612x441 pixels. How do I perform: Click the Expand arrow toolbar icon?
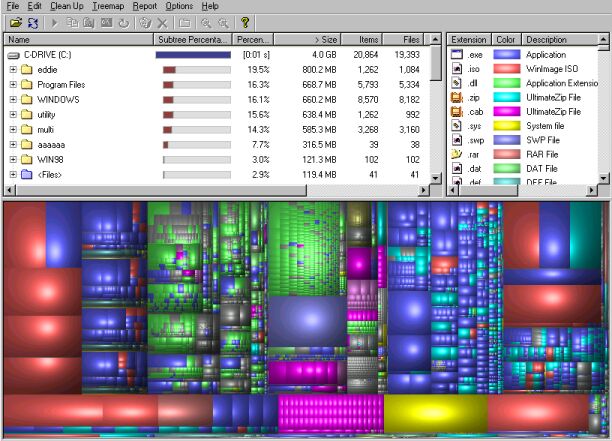55,23
